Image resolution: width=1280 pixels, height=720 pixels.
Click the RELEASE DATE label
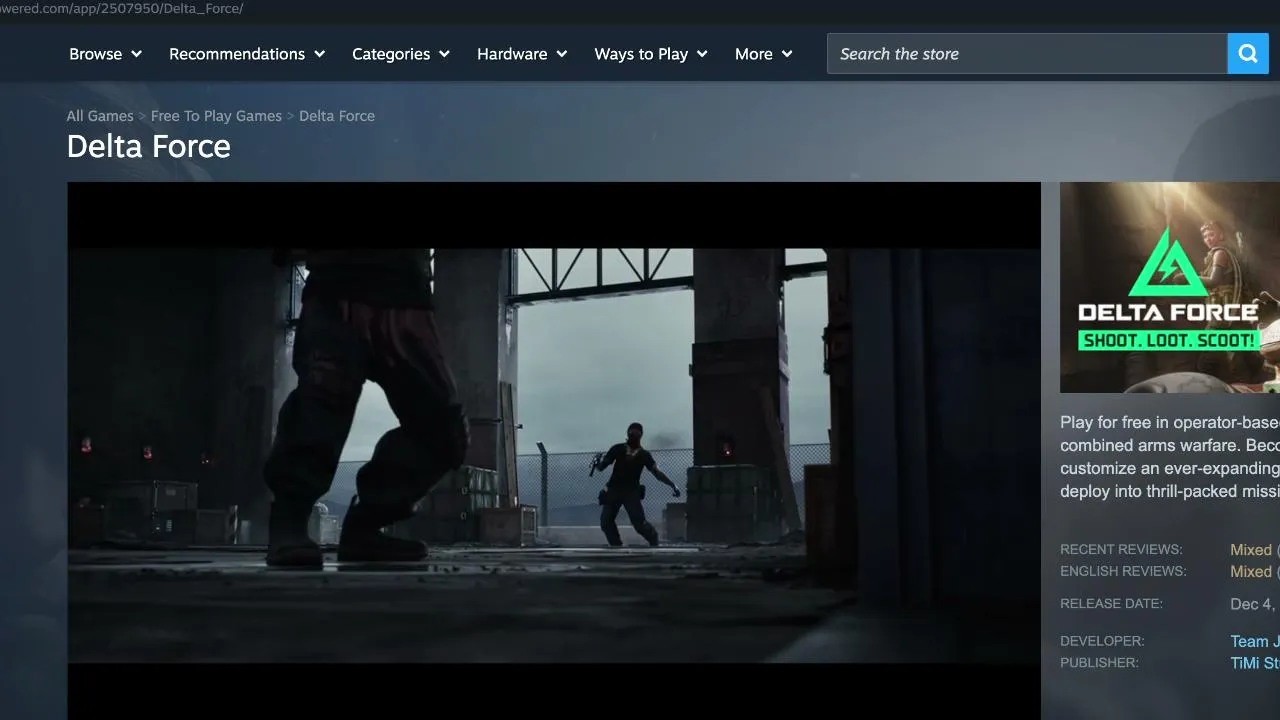[x=1111, y=604]
